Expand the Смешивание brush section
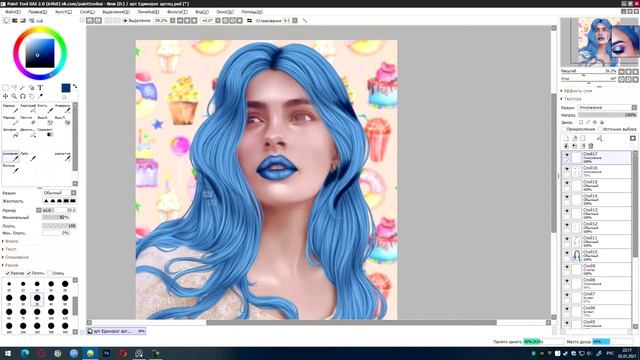The width and height of the screenshot is (640, 360). [x=16, y=257]
